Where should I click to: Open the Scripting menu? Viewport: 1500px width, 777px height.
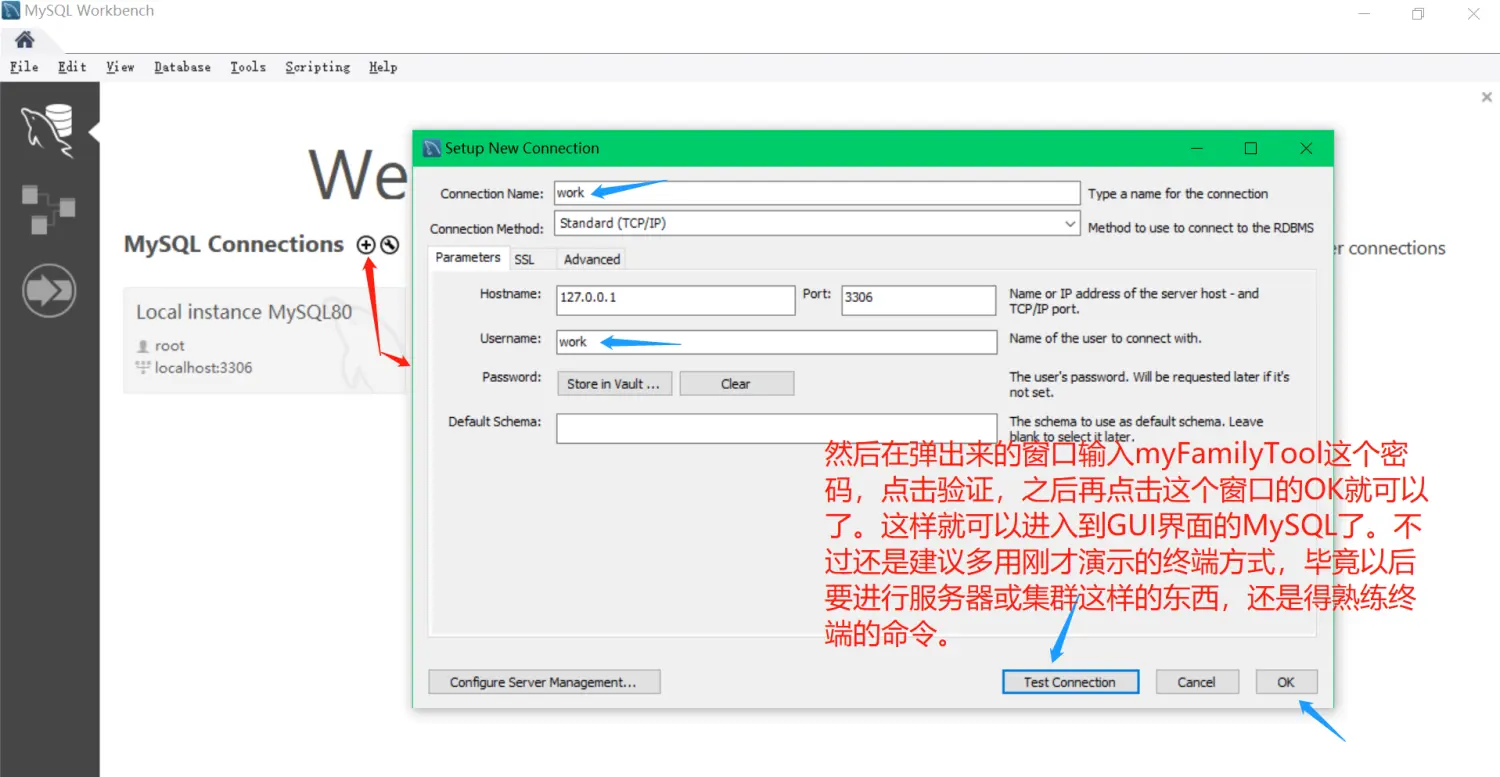(317, 67)
